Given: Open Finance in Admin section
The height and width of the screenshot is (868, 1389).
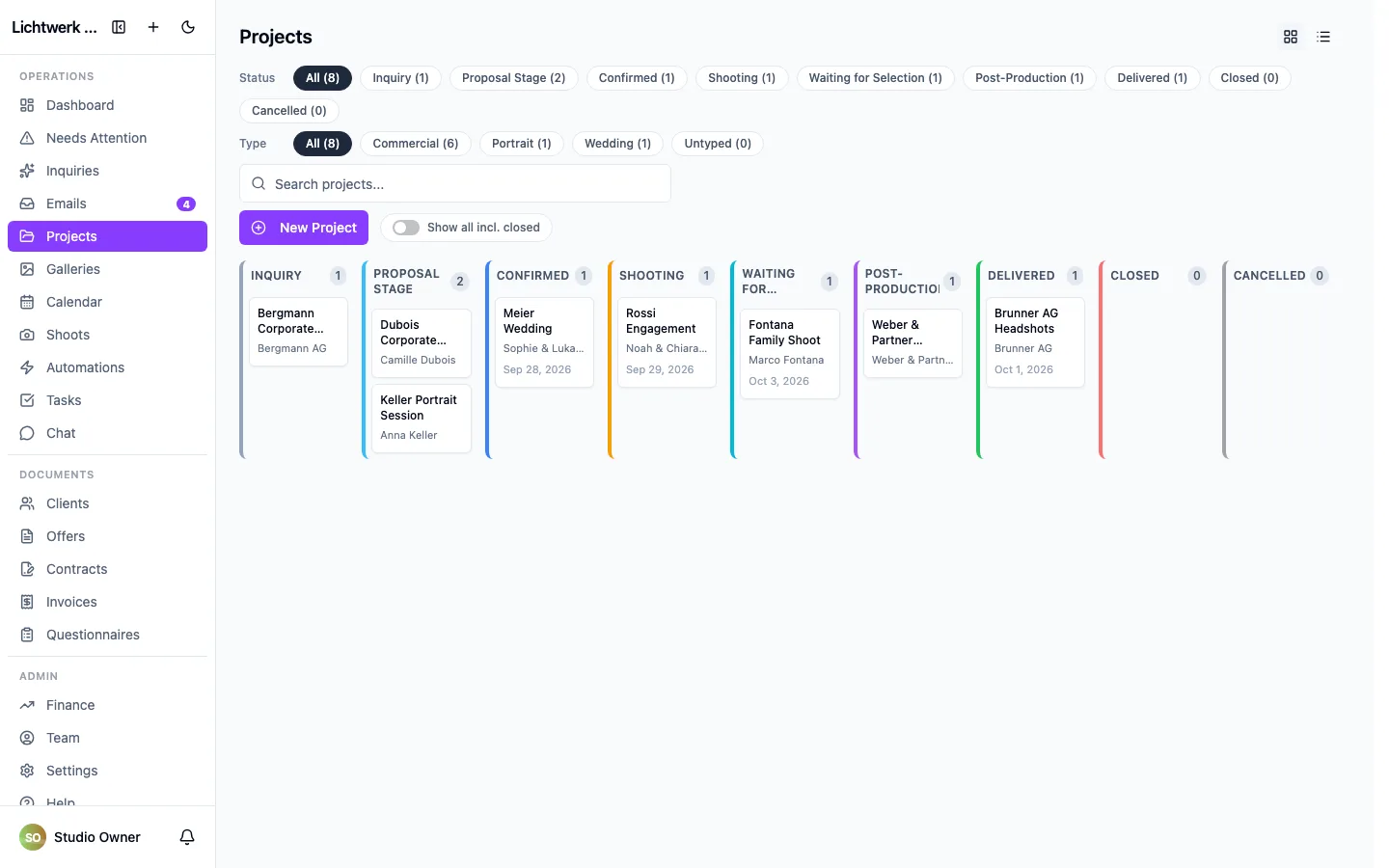Looking at the screenshot, I should [107, 705].
